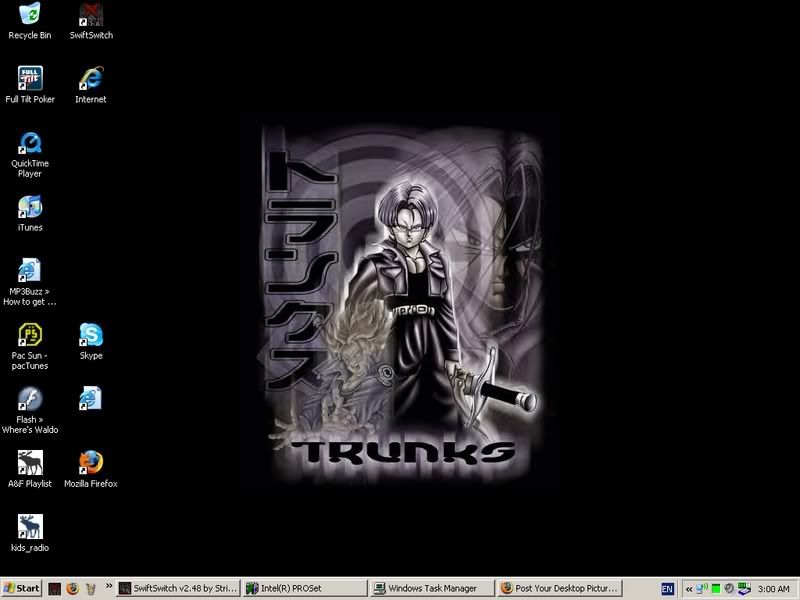Switch to Intel(R) PROSet taskbar window
This screenshot has width=800, height=600.
(x=305, y=588)
